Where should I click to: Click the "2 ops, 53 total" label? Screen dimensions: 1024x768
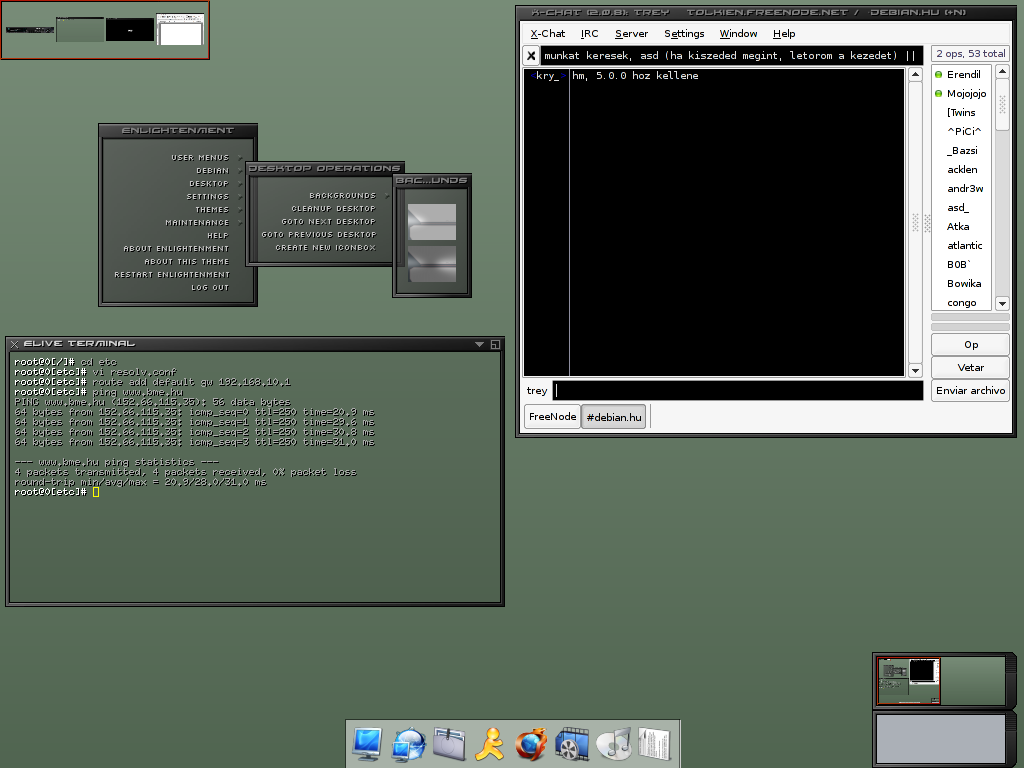970,54
